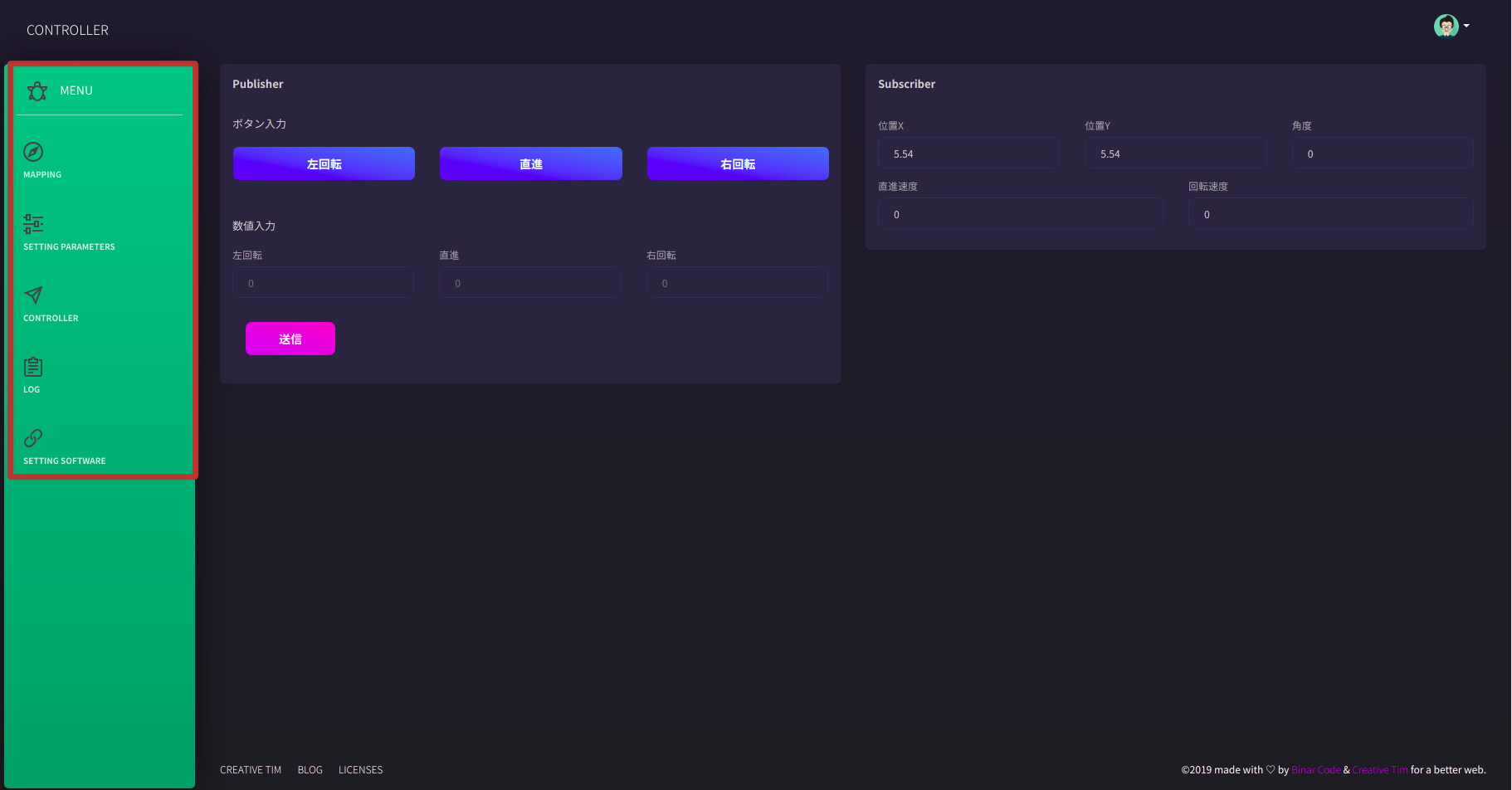The image size is (1512, 790).
Task: Click the Setting Parameters sliders icon
Action: pos(33,223)
